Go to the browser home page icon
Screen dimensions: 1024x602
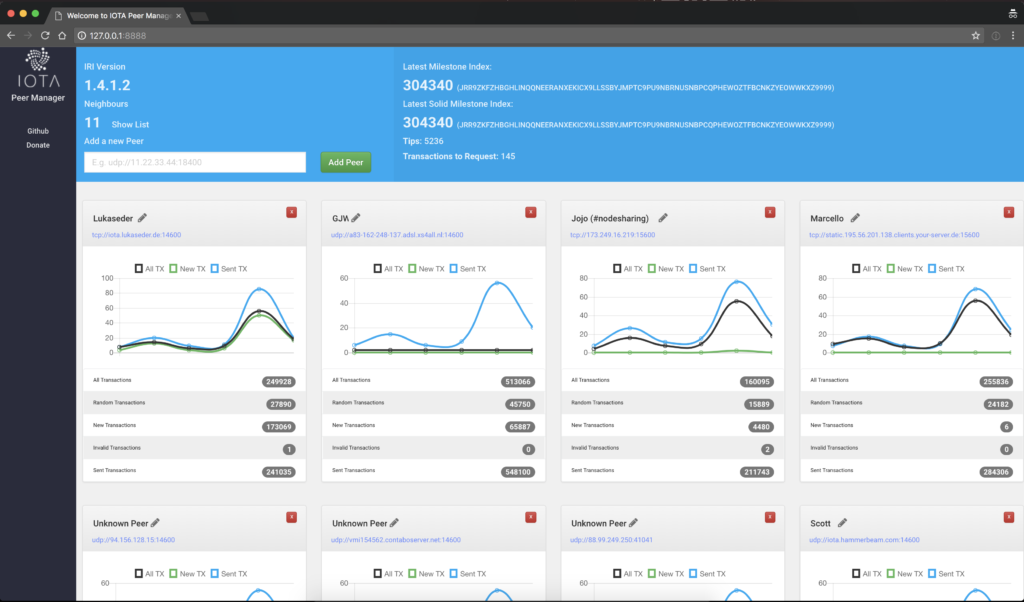pos(62,35)
